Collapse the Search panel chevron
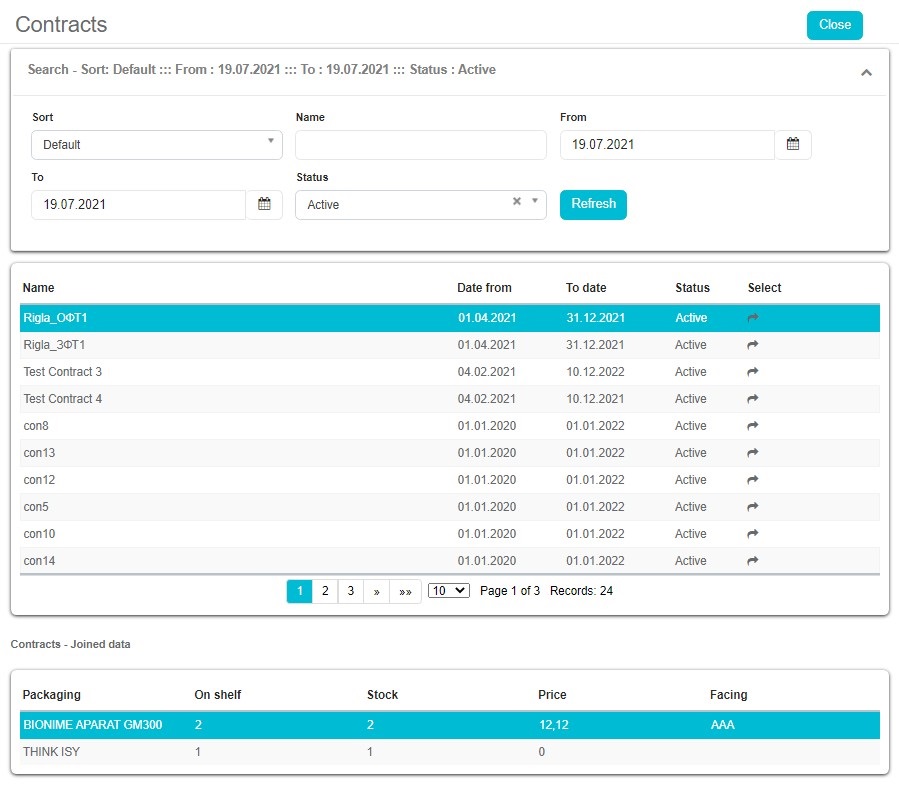This screenshot has height=805, width=899. point(866,72)
